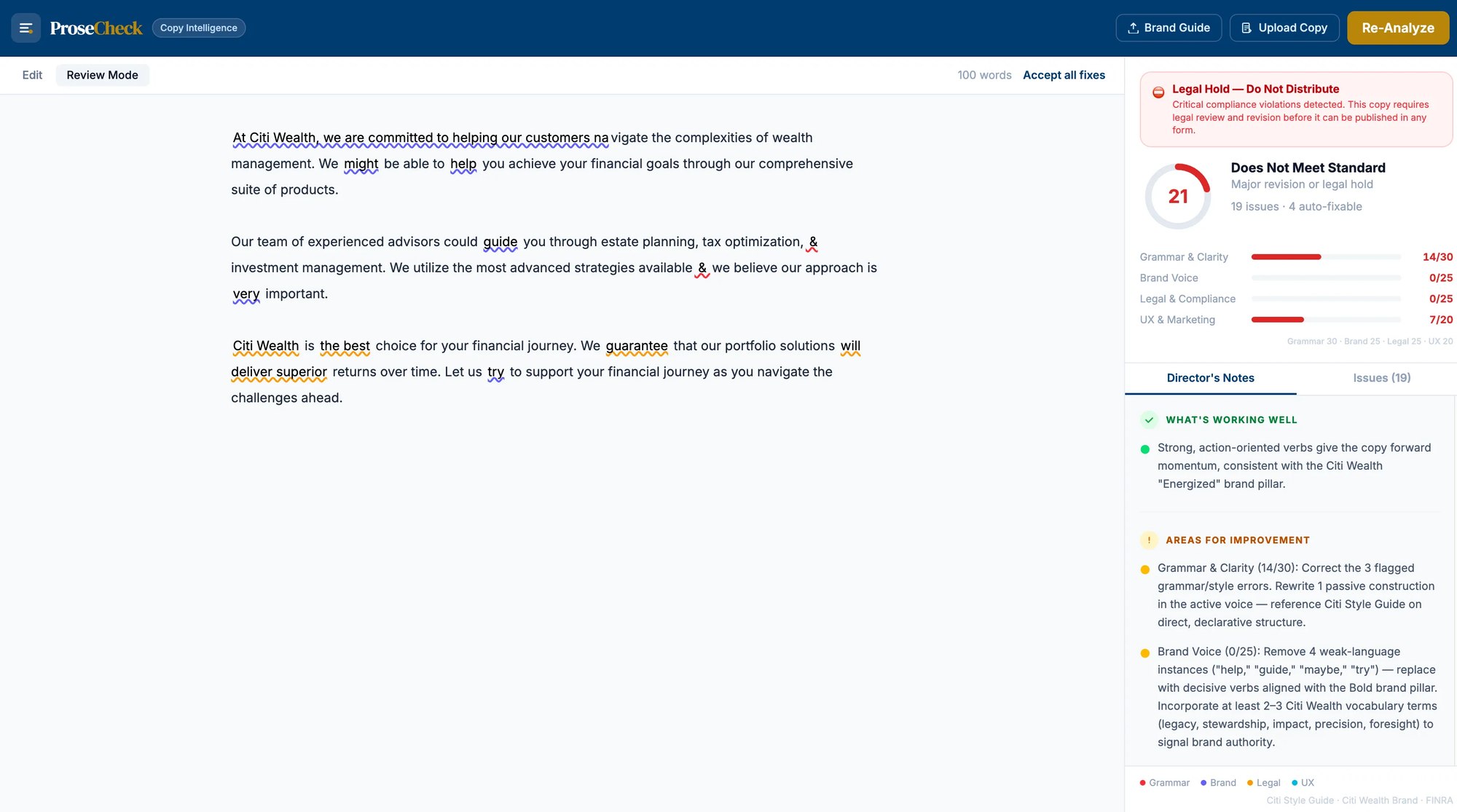Click the Re-Analyze button
Screen dimensions: 1457x812
[x=1398, y=28]
